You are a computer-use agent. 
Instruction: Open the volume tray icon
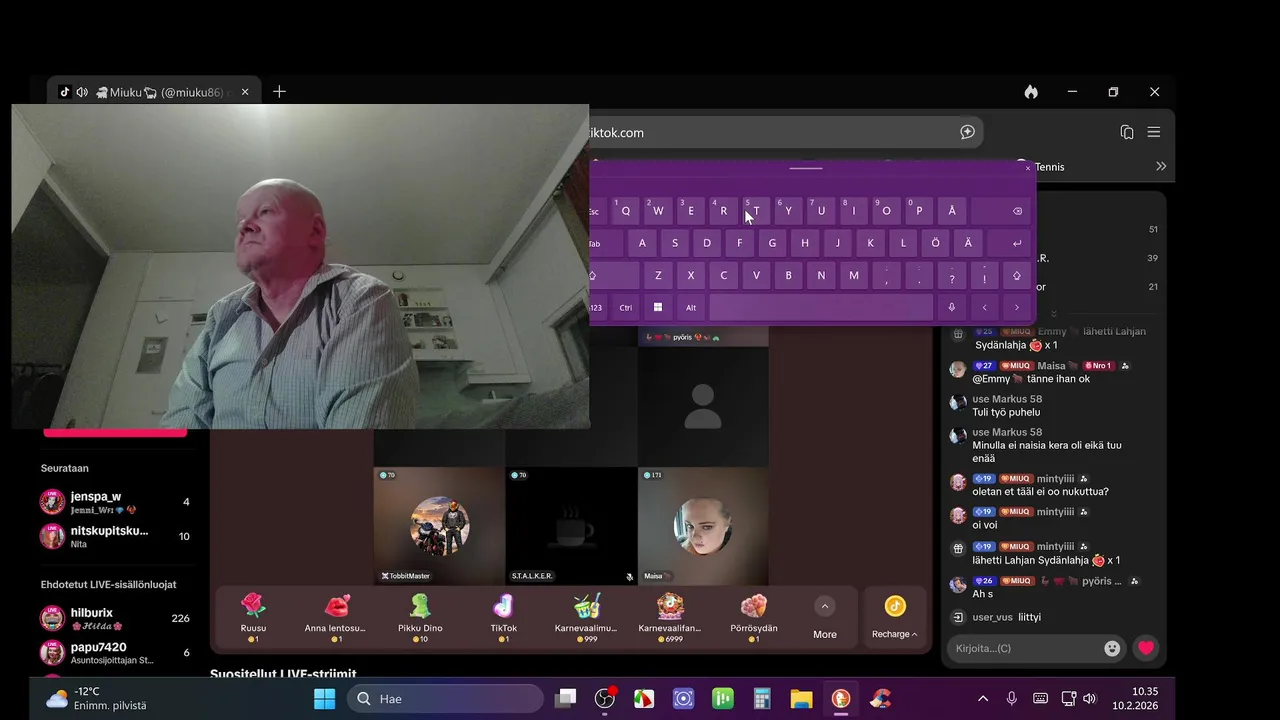1090,698
